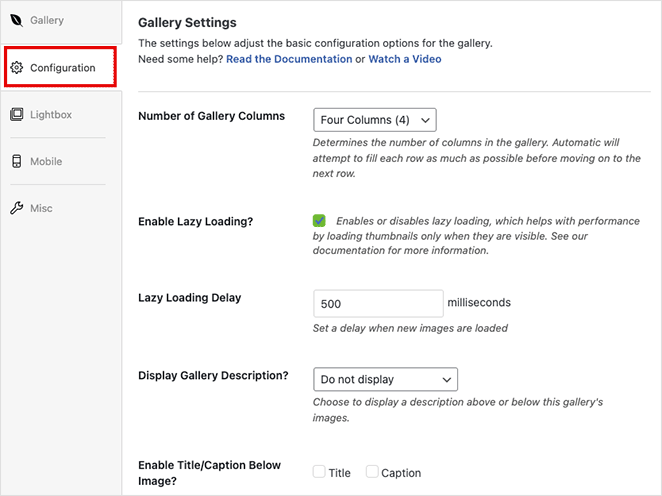Click the Gallery leaf icon
Image resolution: width=662 pixels, height=496 pixels.
tap(16, 21)
